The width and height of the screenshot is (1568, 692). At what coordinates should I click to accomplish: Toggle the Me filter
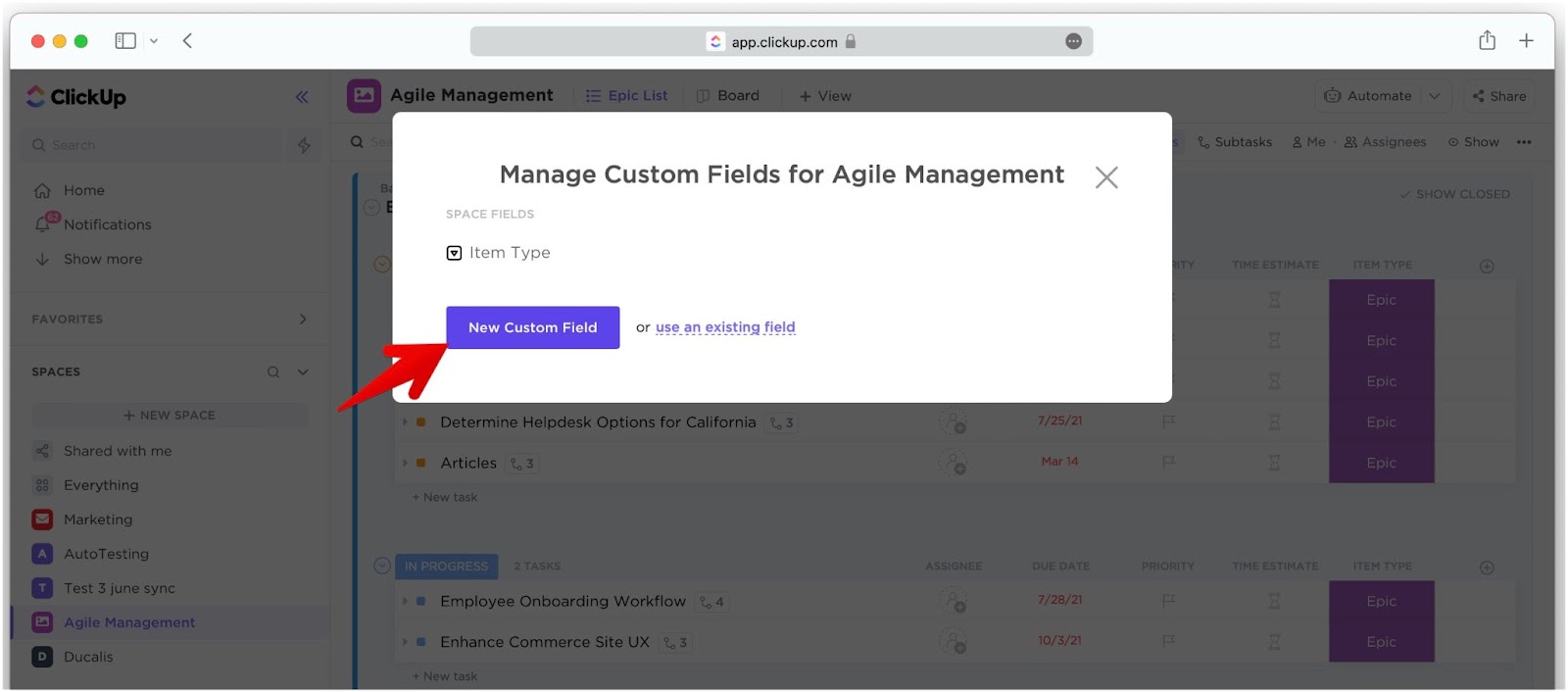click(1308, 142)
